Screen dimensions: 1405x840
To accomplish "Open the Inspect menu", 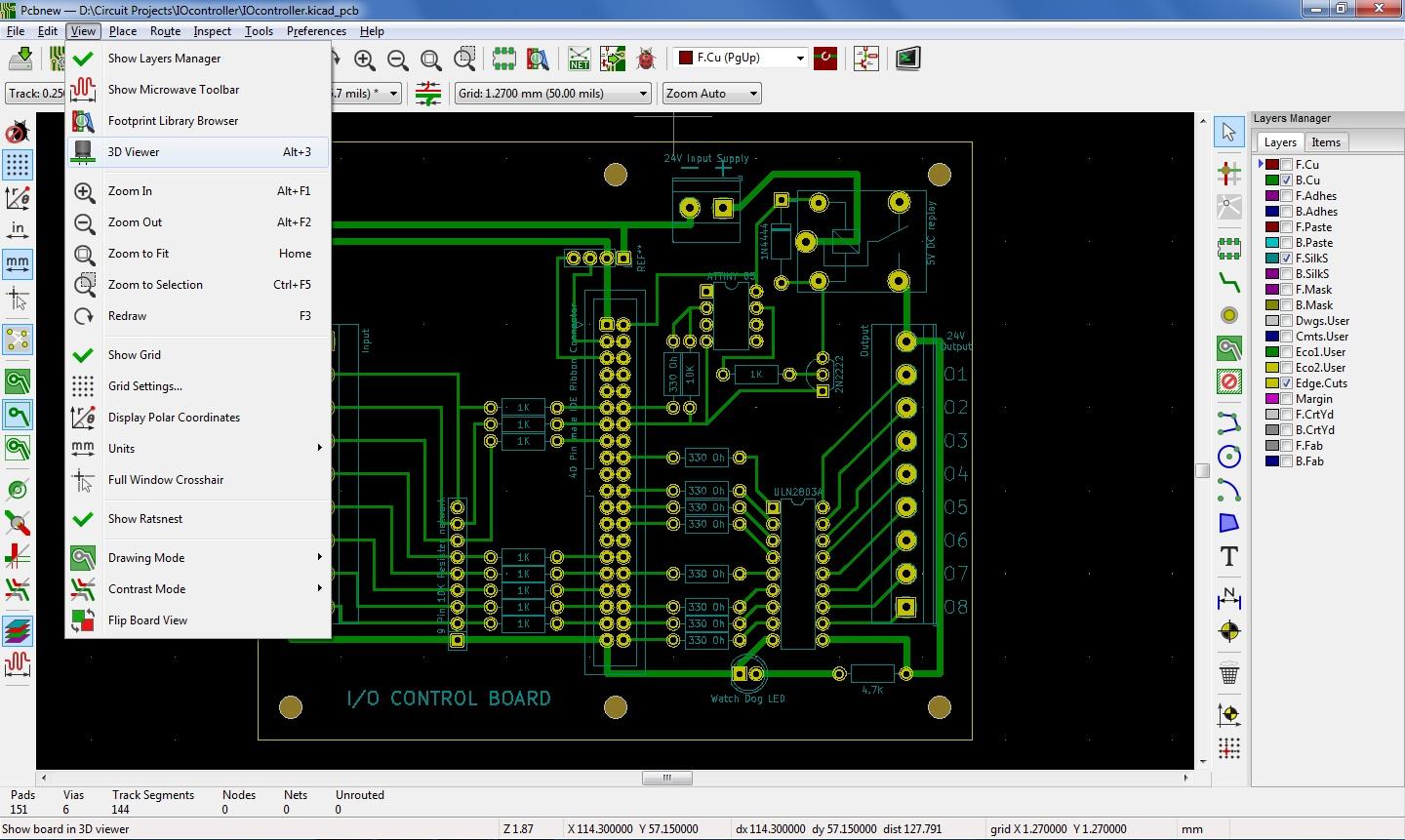I will click(212, 31).
